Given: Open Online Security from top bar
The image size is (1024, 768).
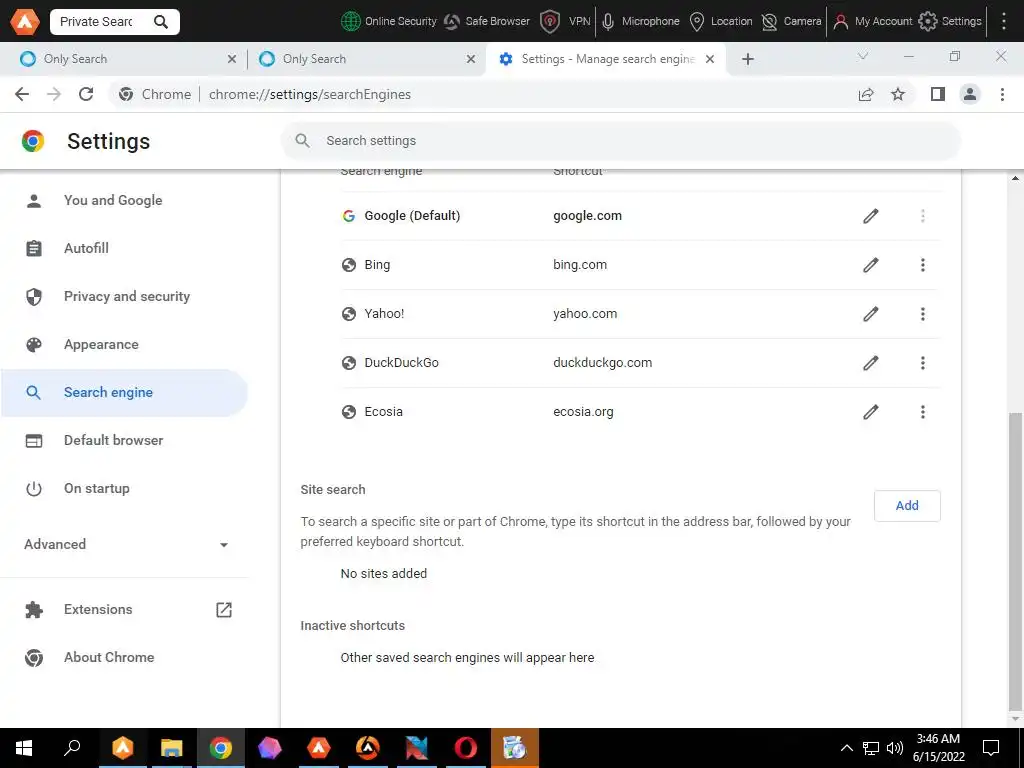Looking at the screenshot, I should (389, 22).
